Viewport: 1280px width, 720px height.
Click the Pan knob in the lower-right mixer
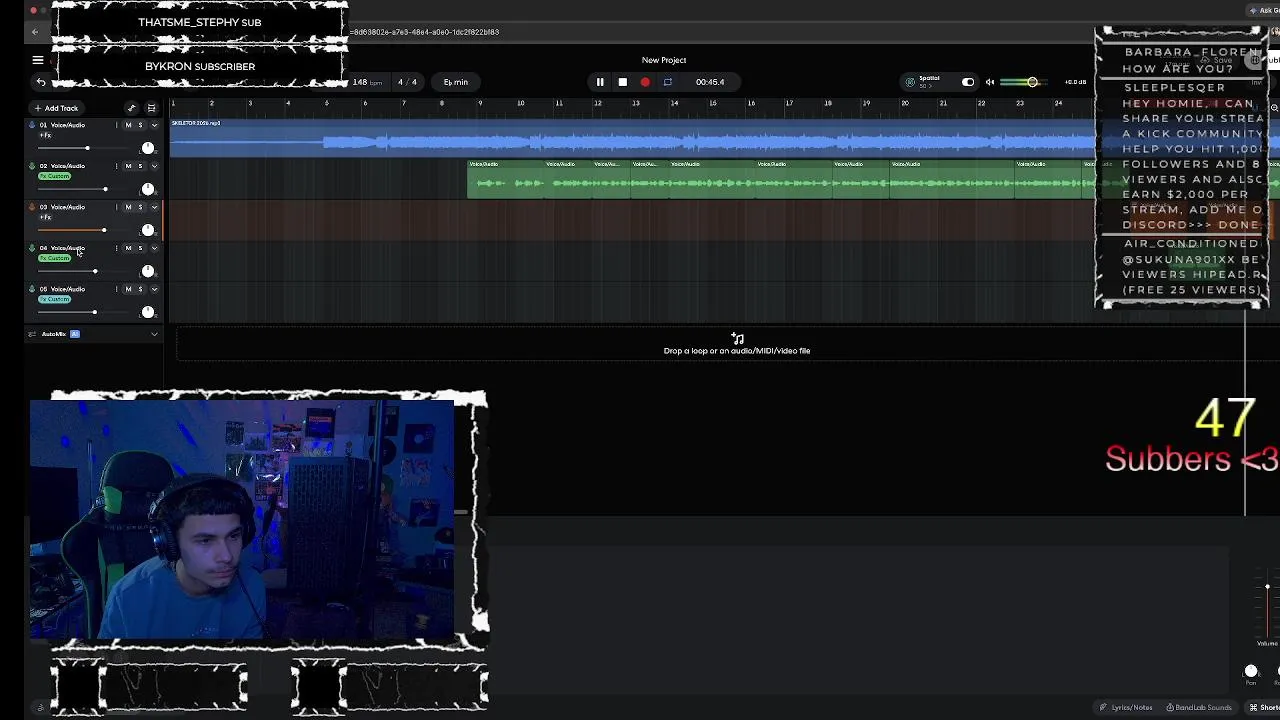tap(1251, 671)
